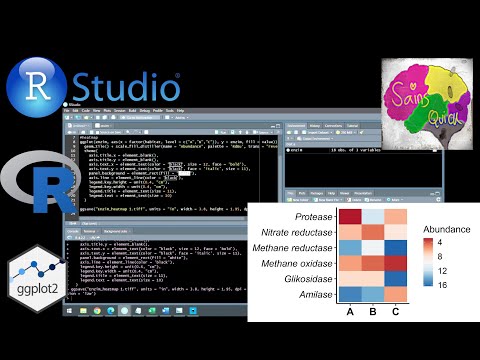
Task: Open the Session menu
Action: 120,111
